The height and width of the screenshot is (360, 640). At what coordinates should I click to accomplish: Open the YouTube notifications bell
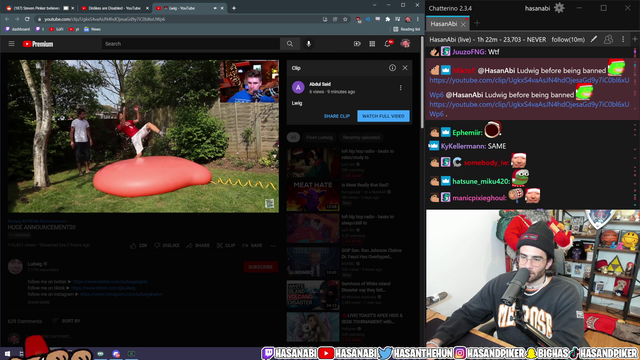387,44
